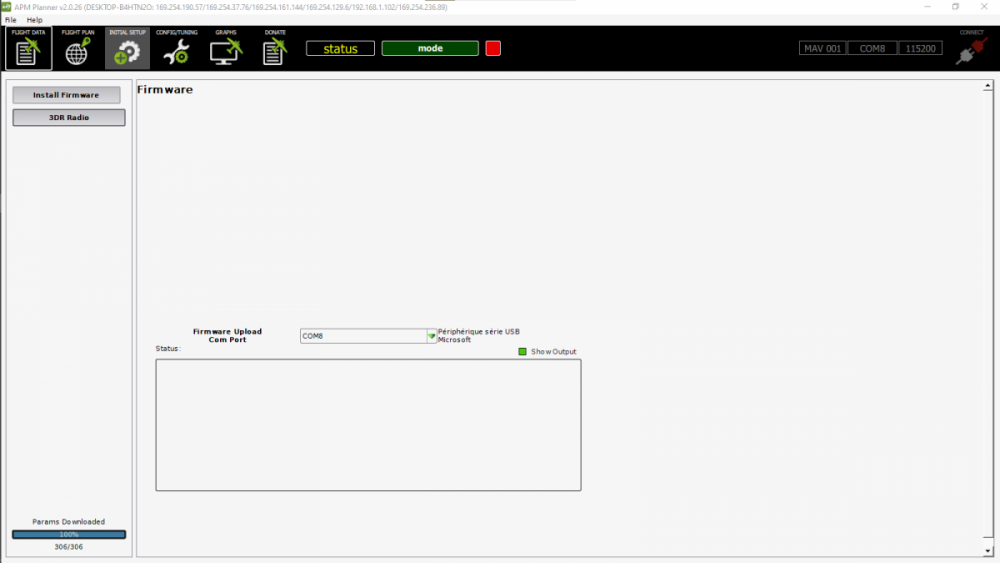Click the Params Downloaded progress bar
Image resolution: width=1000 pixels, height=563 pixels.
point(69,534)
